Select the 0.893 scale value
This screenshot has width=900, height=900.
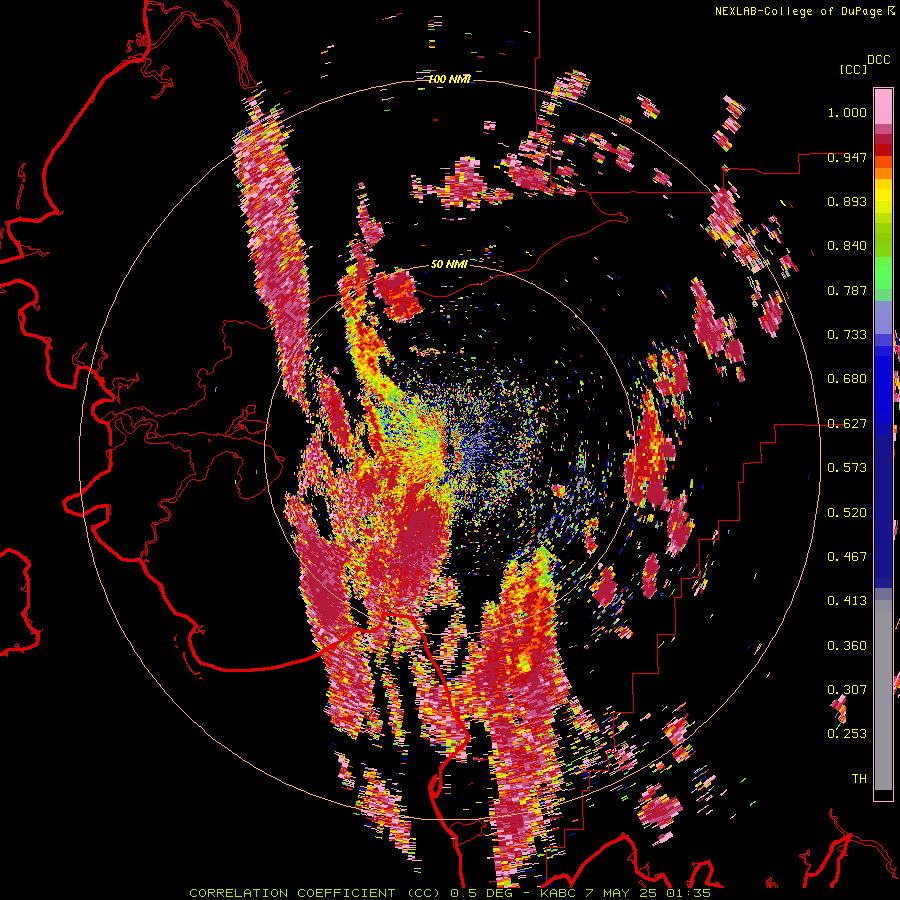847,201
